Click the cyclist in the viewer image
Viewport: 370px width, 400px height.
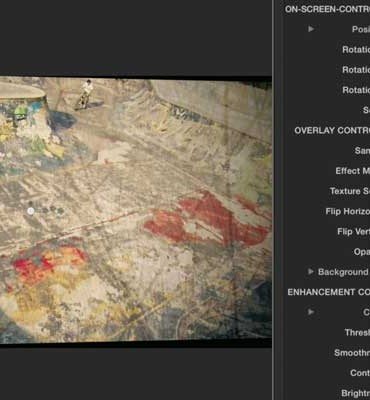(85, 95)
